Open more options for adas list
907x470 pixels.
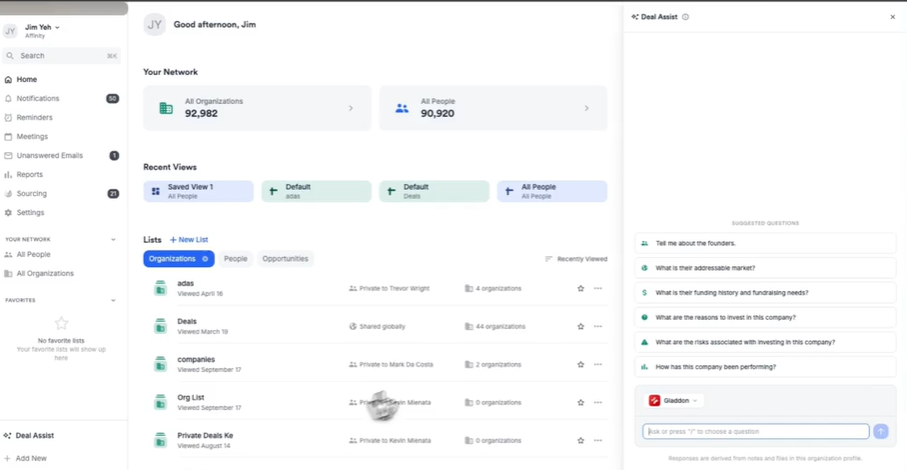pos(598,288)
